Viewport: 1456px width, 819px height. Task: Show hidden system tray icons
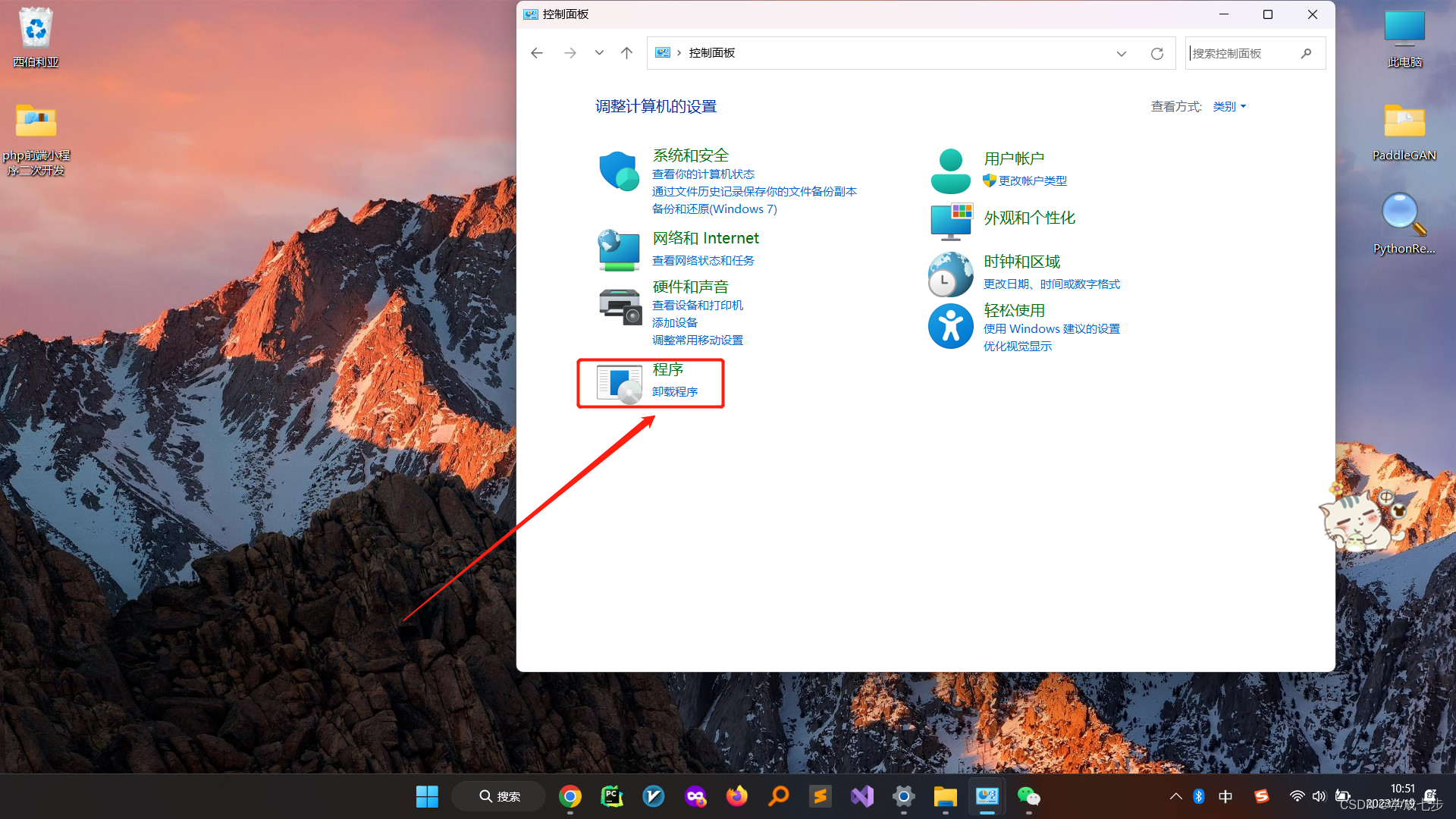(1175, 796)
